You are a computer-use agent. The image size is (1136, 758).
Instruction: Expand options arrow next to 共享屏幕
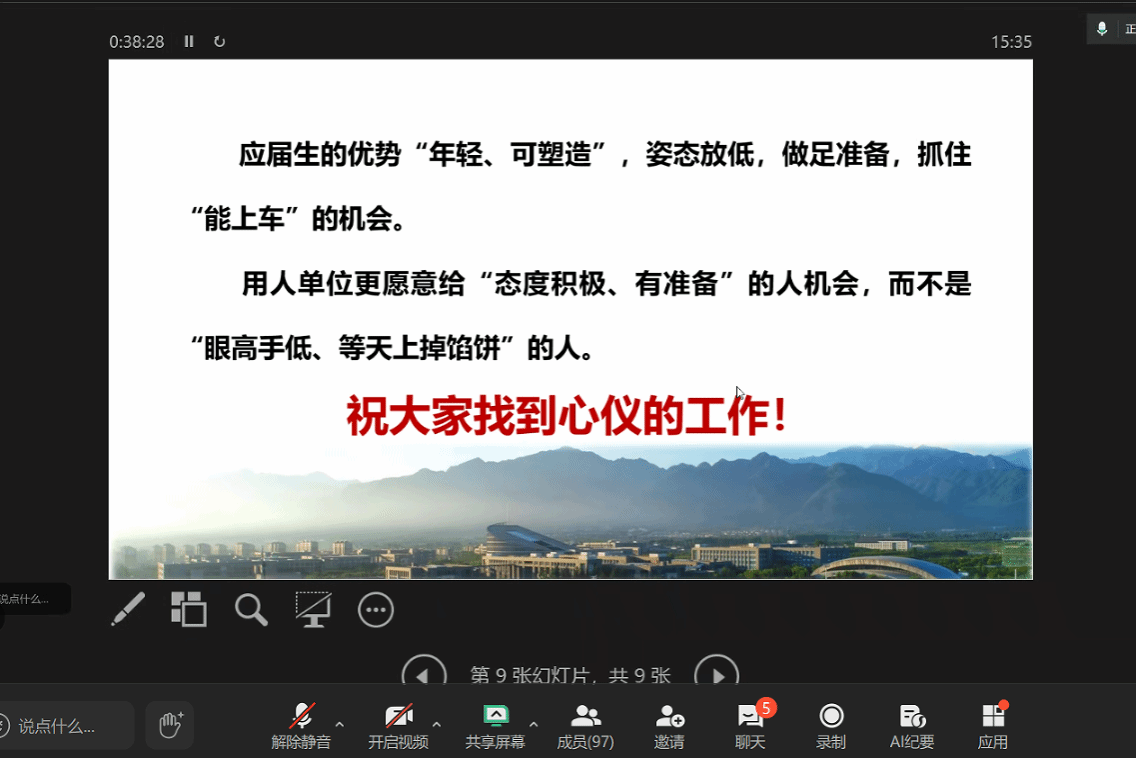pyautogui.click(x=533, y=723)
